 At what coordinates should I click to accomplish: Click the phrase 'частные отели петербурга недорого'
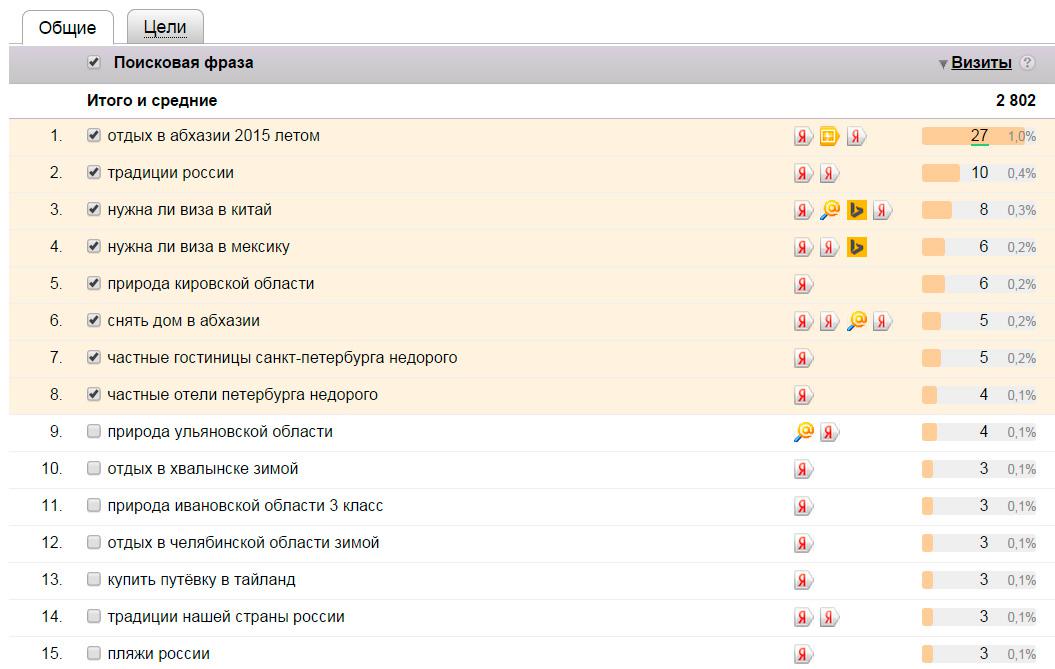click(242, 394)
